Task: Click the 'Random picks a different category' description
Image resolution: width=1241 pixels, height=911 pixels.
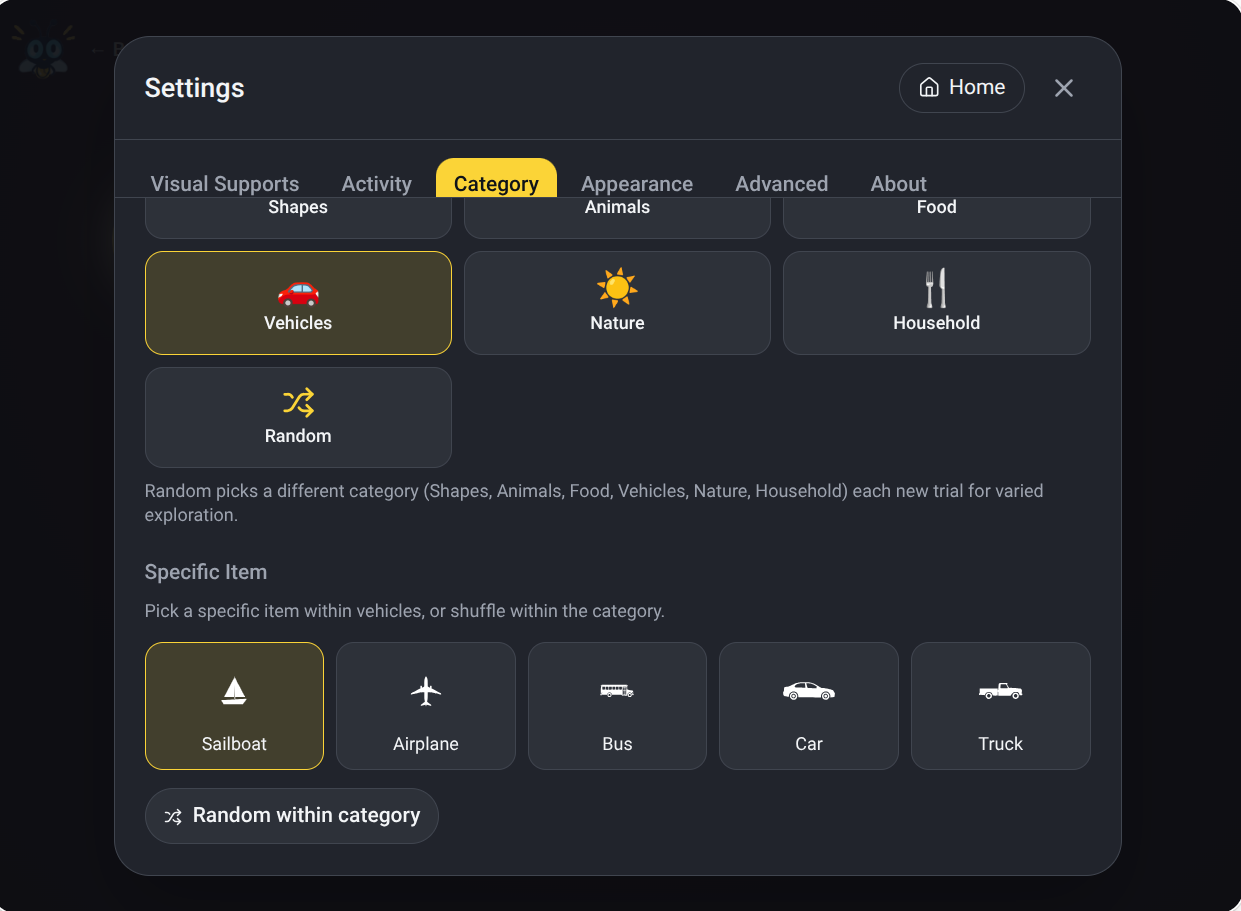Action: pyautogui.click(x=594, y=503)
